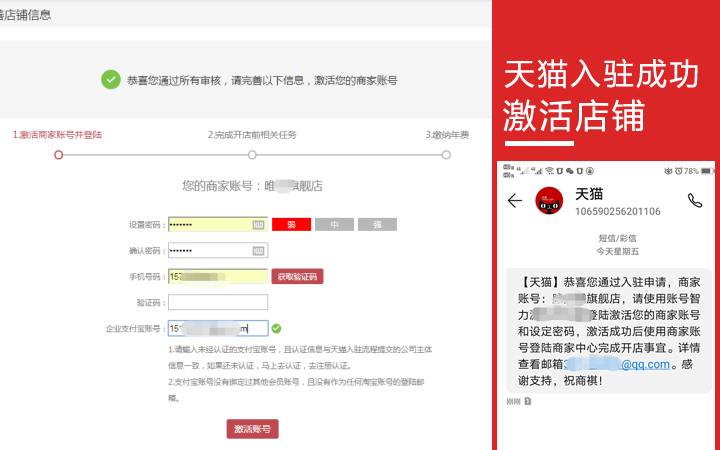Click the last step circle on the progress line

[446, 155]
